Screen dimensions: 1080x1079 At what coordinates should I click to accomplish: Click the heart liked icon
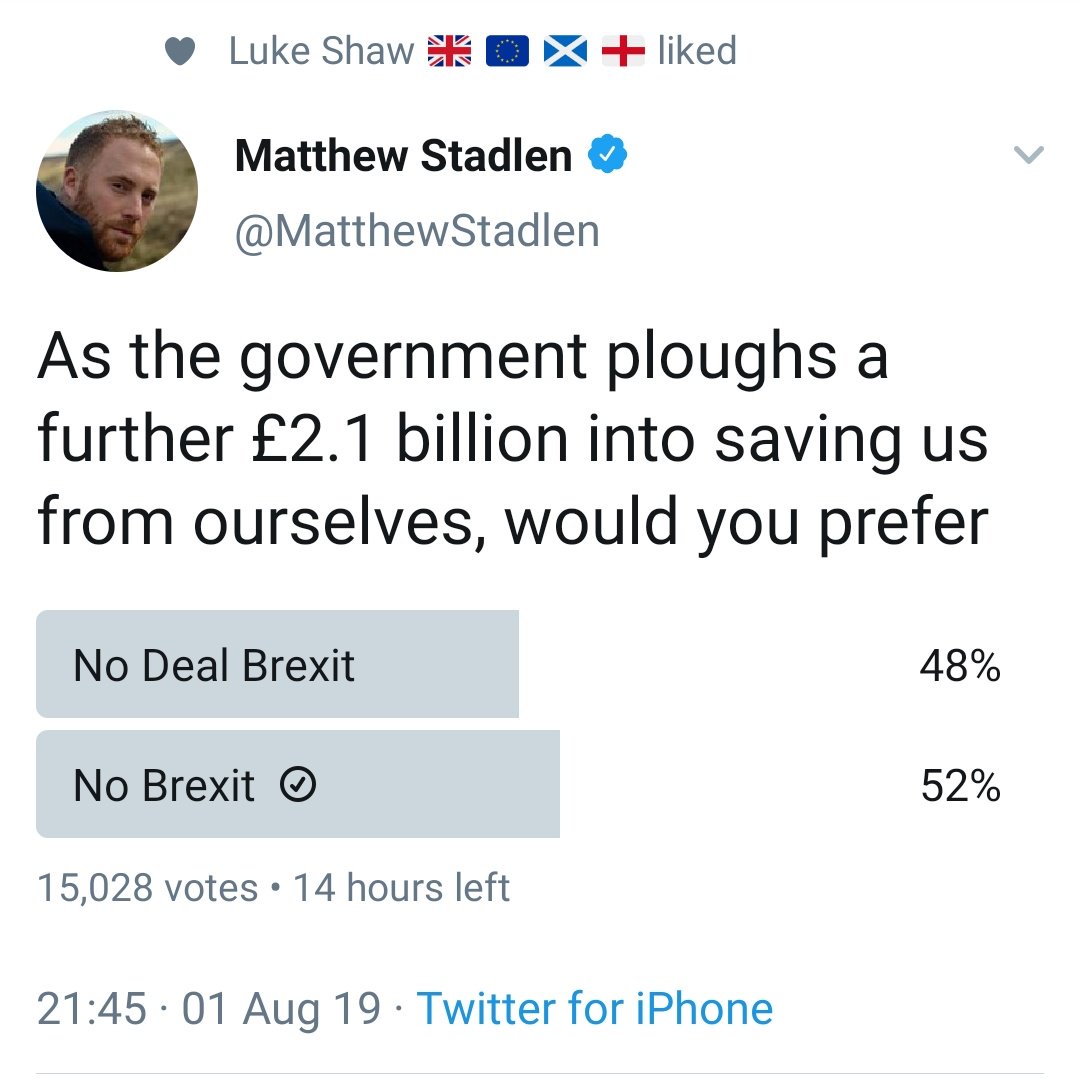180,51
